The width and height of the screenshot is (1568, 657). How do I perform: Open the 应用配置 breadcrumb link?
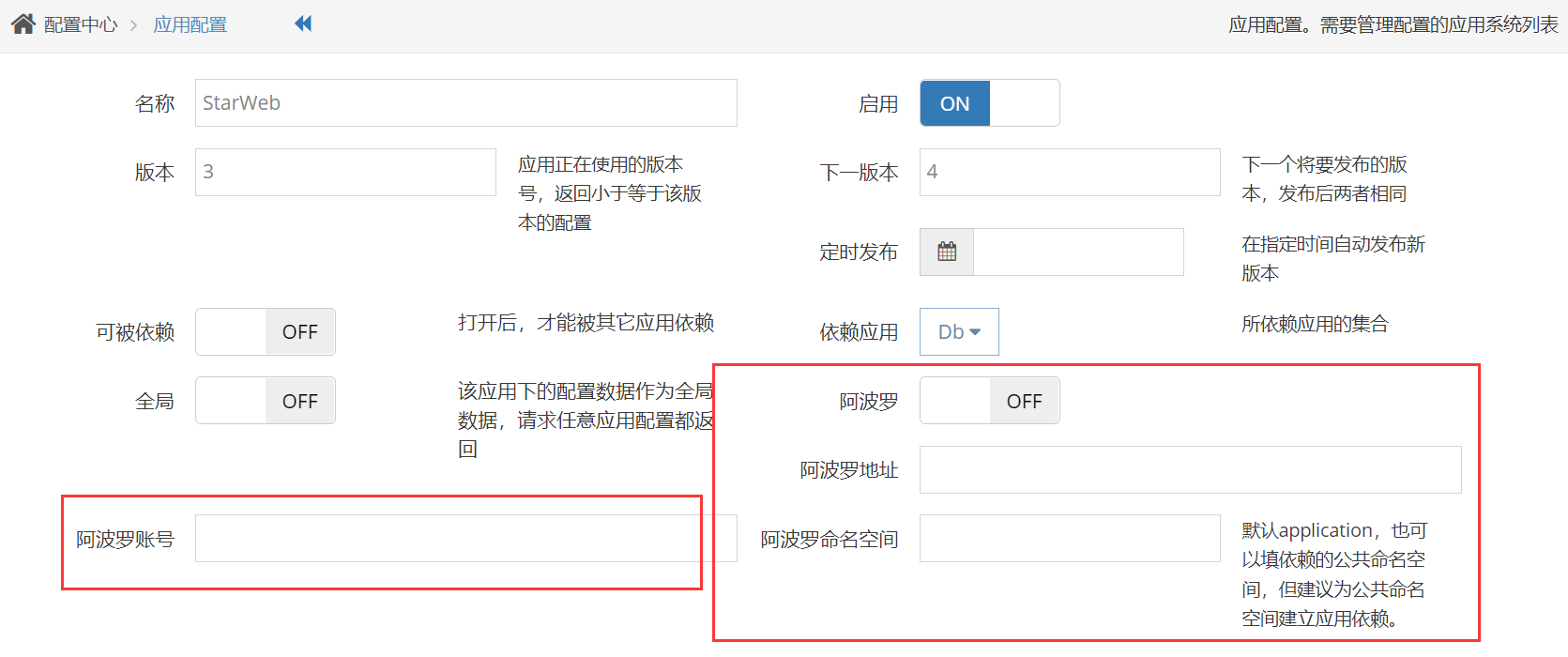tap(190, 24)
